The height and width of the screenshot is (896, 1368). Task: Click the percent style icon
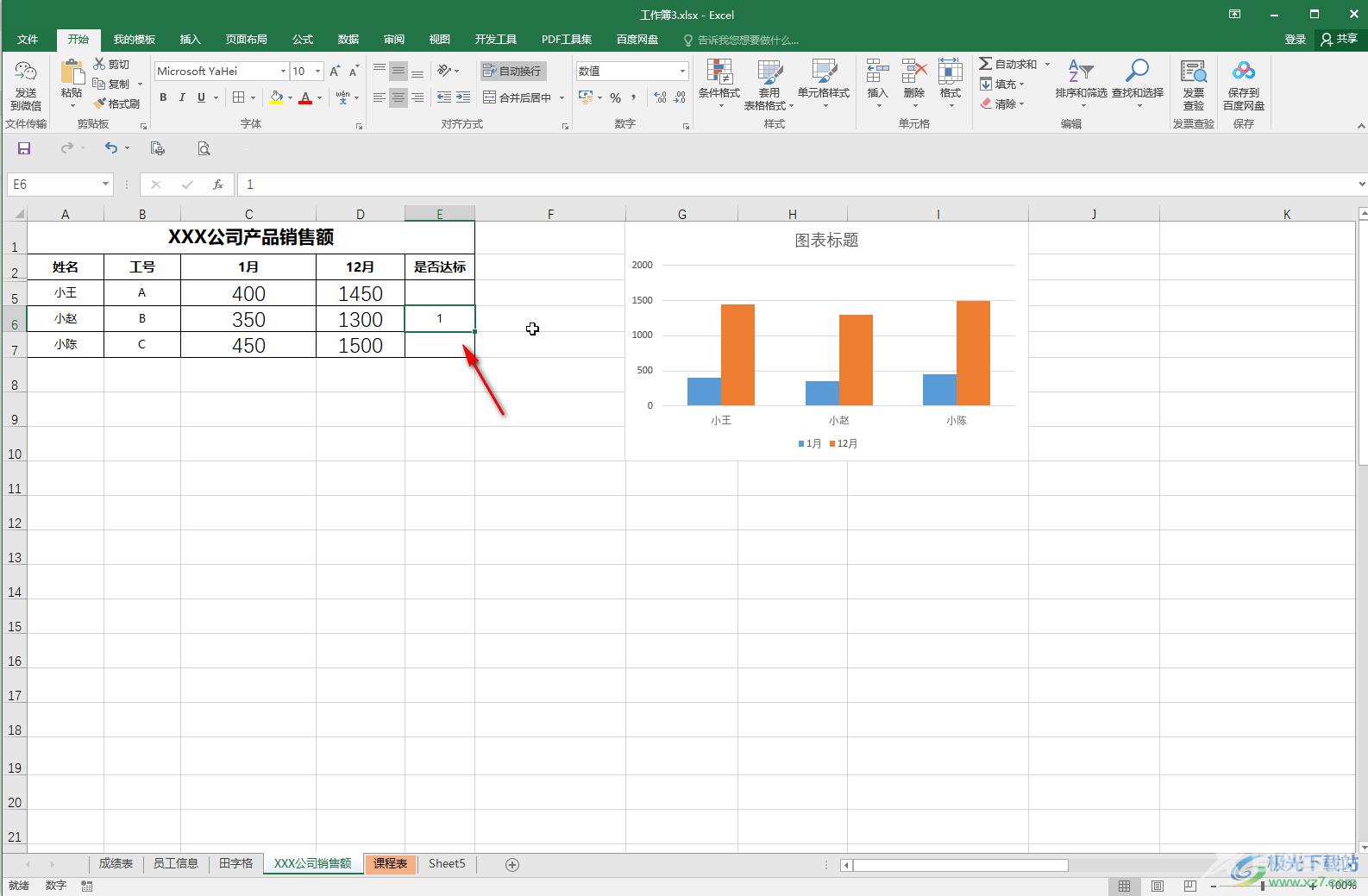click(x=615, y=97)
